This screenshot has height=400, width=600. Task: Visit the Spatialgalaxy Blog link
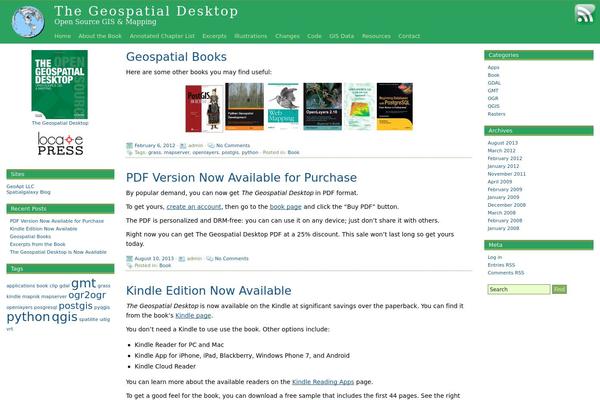28,192
